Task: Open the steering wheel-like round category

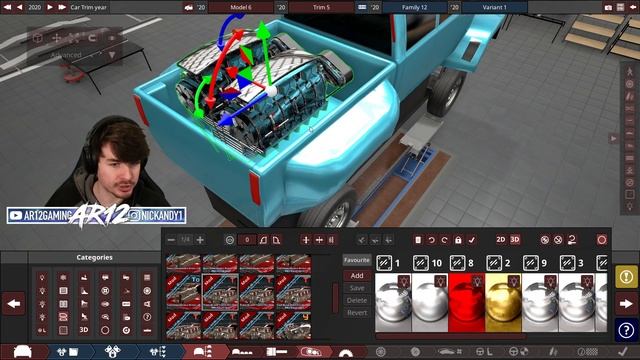Action: point(105,291)
